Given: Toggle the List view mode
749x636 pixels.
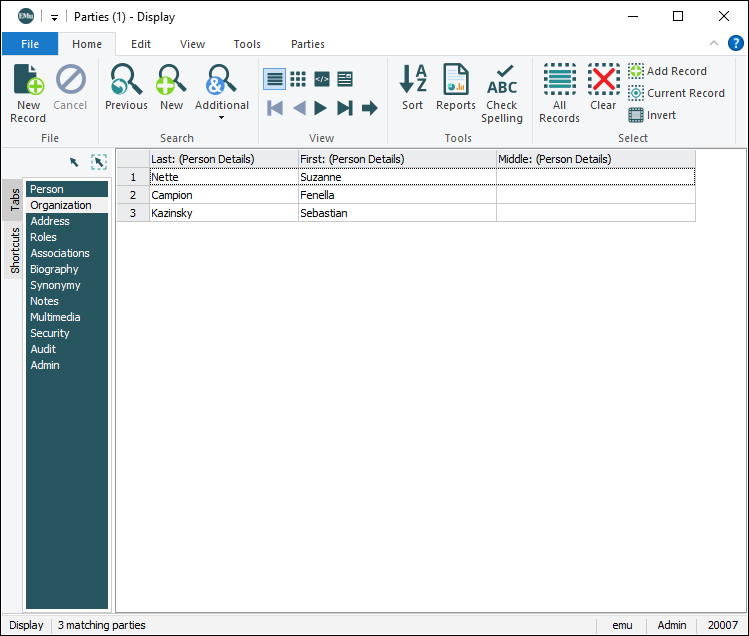Looking at the screenshot, I should [x=274, y=79].
